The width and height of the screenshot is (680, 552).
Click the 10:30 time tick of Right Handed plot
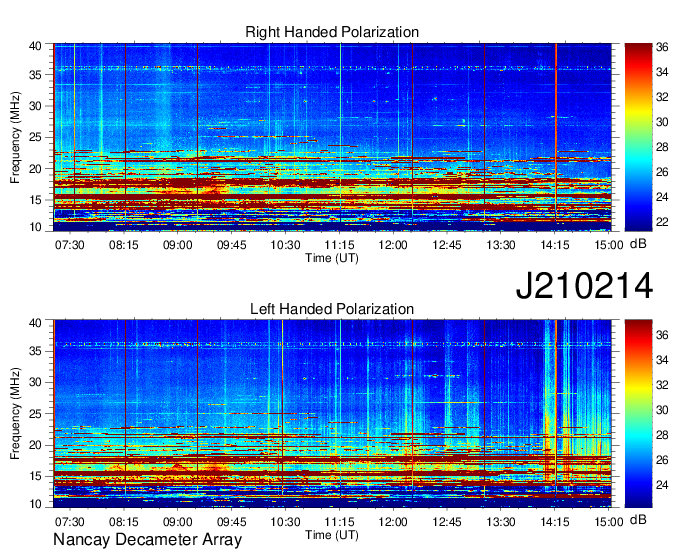[x=285, y=245]
